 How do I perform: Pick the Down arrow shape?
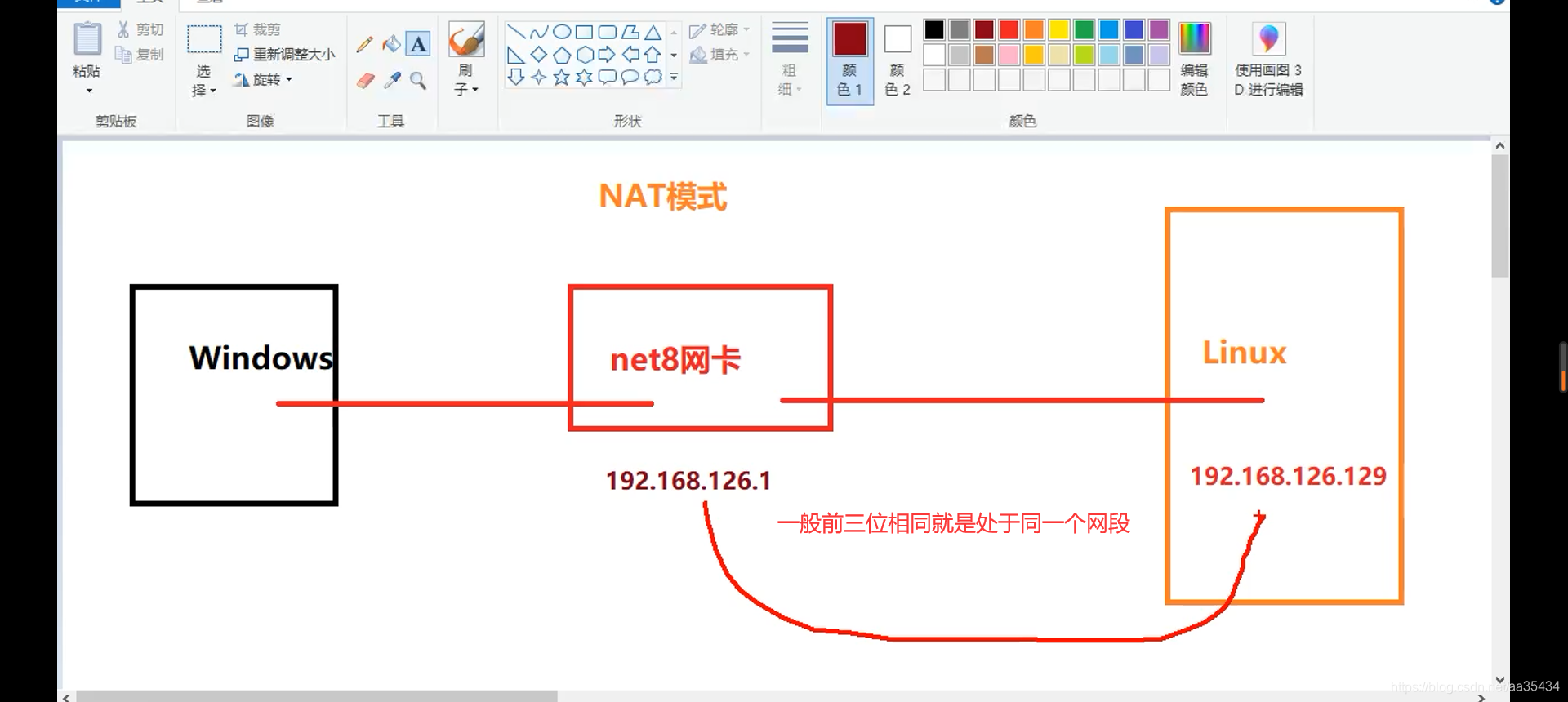tap(516, 77)
